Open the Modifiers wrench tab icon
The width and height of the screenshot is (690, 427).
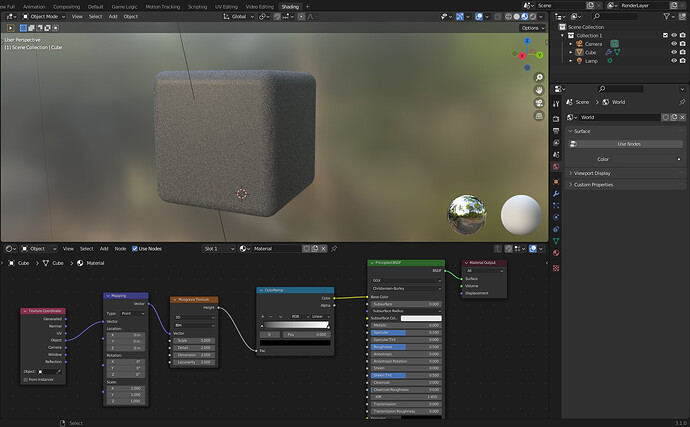pyautogui.click(x=556, y=193)
